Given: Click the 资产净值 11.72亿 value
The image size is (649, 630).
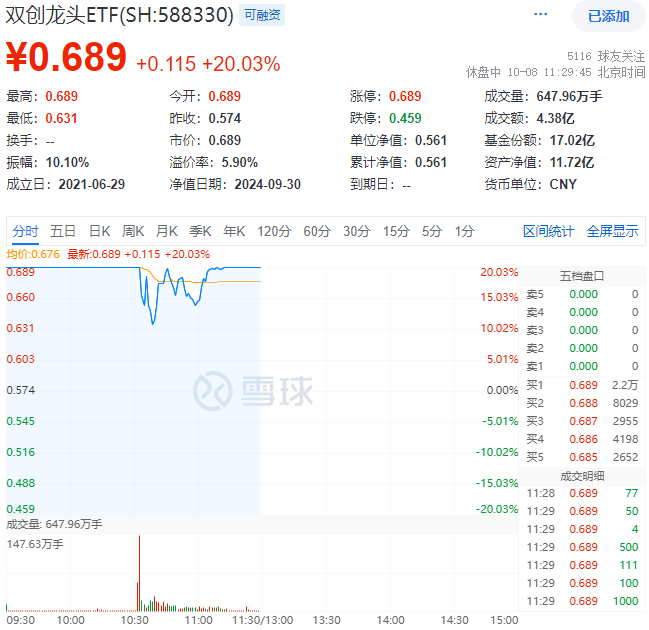Looking at the screenshot, I should point(572,162).
